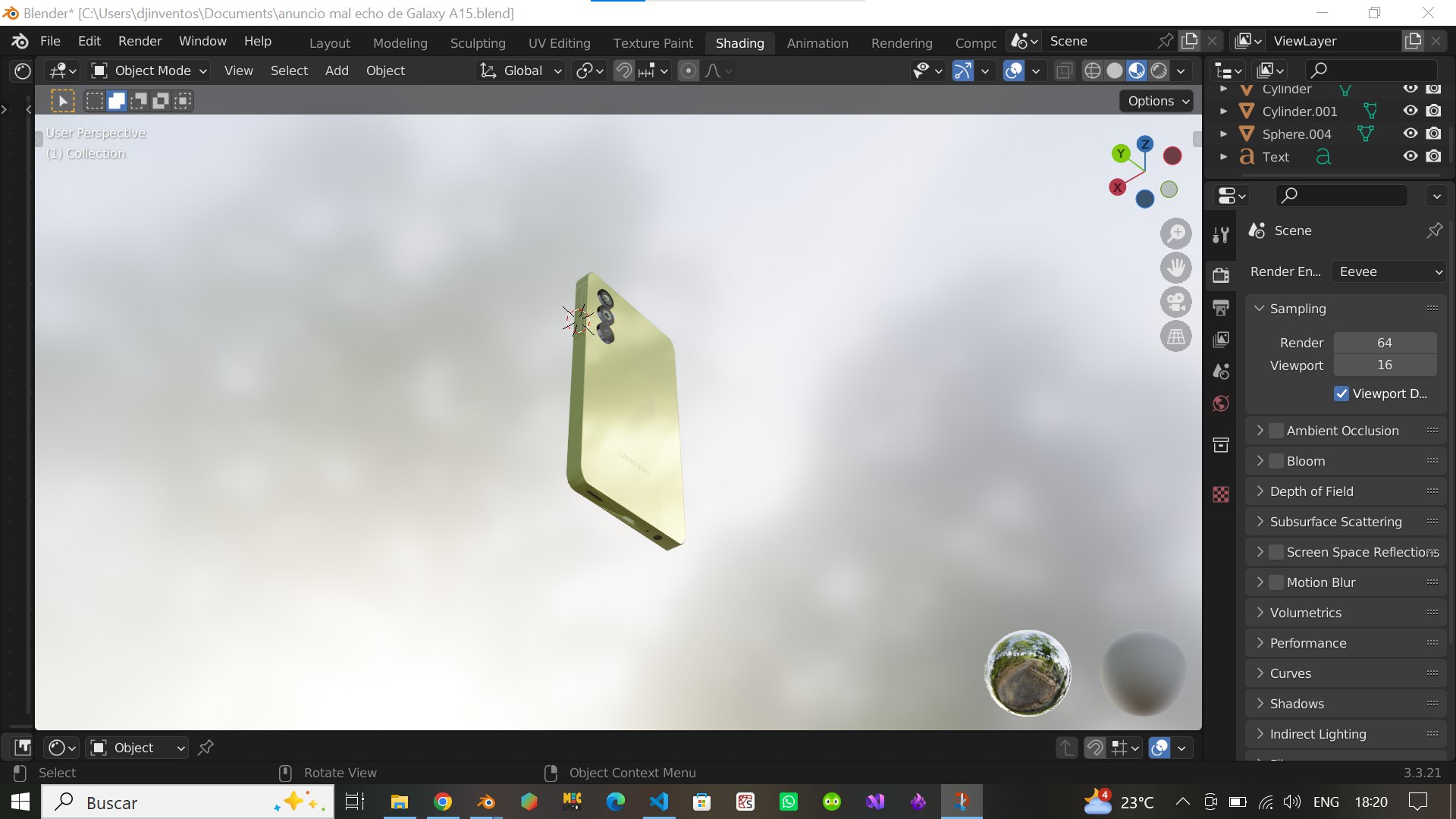Enable Bloom checkbox
The width and height of the screenshot is (1456, 819).
tap(1277, 461)
